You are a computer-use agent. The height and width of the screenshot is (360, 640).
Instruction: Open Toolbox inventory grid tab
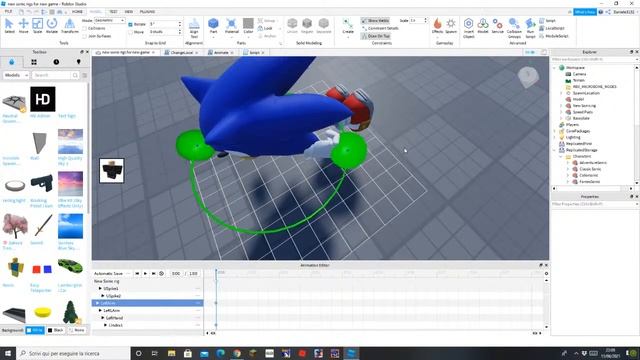point(34,62)
